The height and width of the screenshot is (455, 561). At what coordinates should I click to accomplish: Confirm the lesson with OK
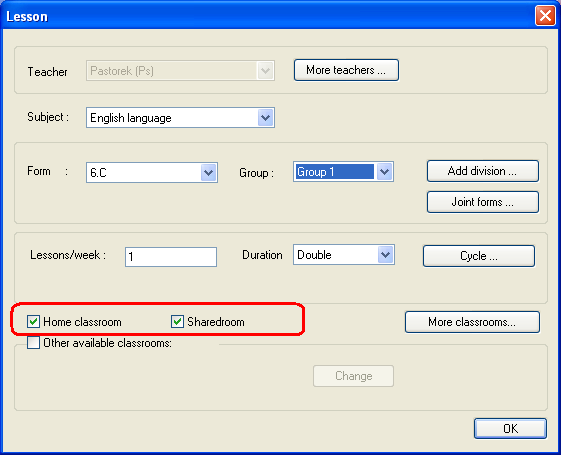click(x=510, y=429)
